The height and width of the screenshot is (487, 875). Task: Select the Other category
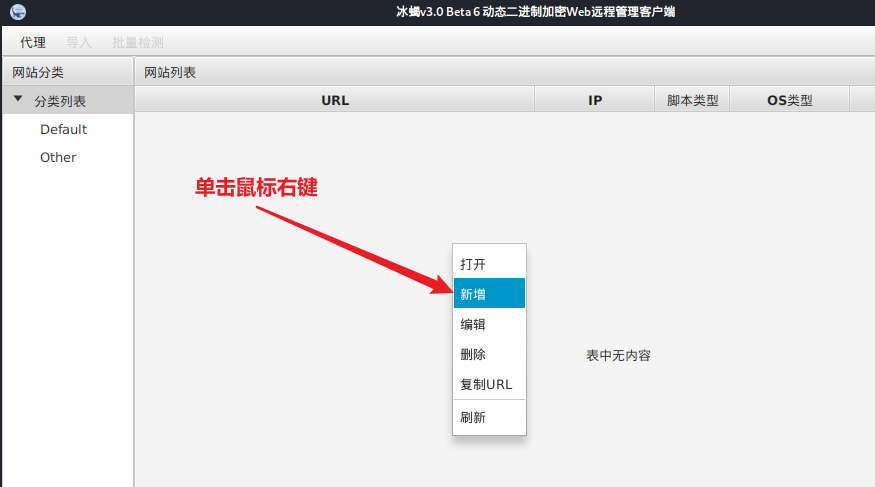(58, 157)
